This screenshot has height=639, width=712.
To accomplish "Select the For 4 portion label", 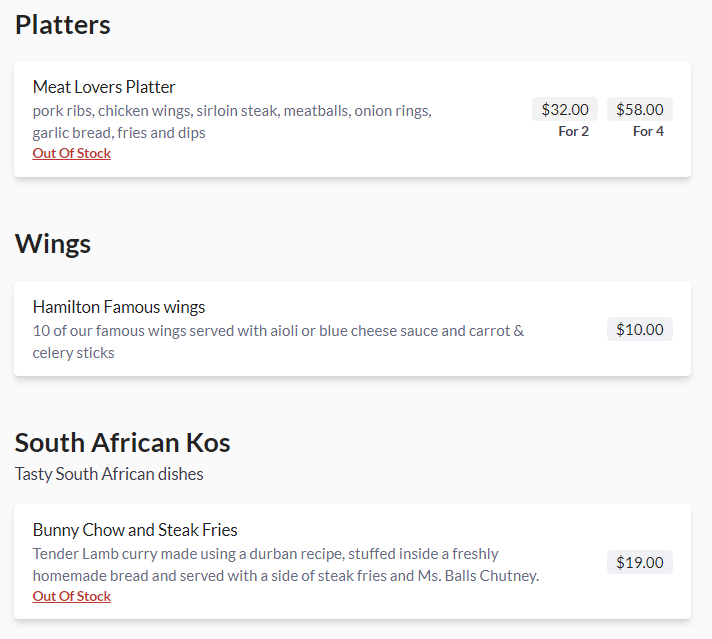I will point(648,131).
